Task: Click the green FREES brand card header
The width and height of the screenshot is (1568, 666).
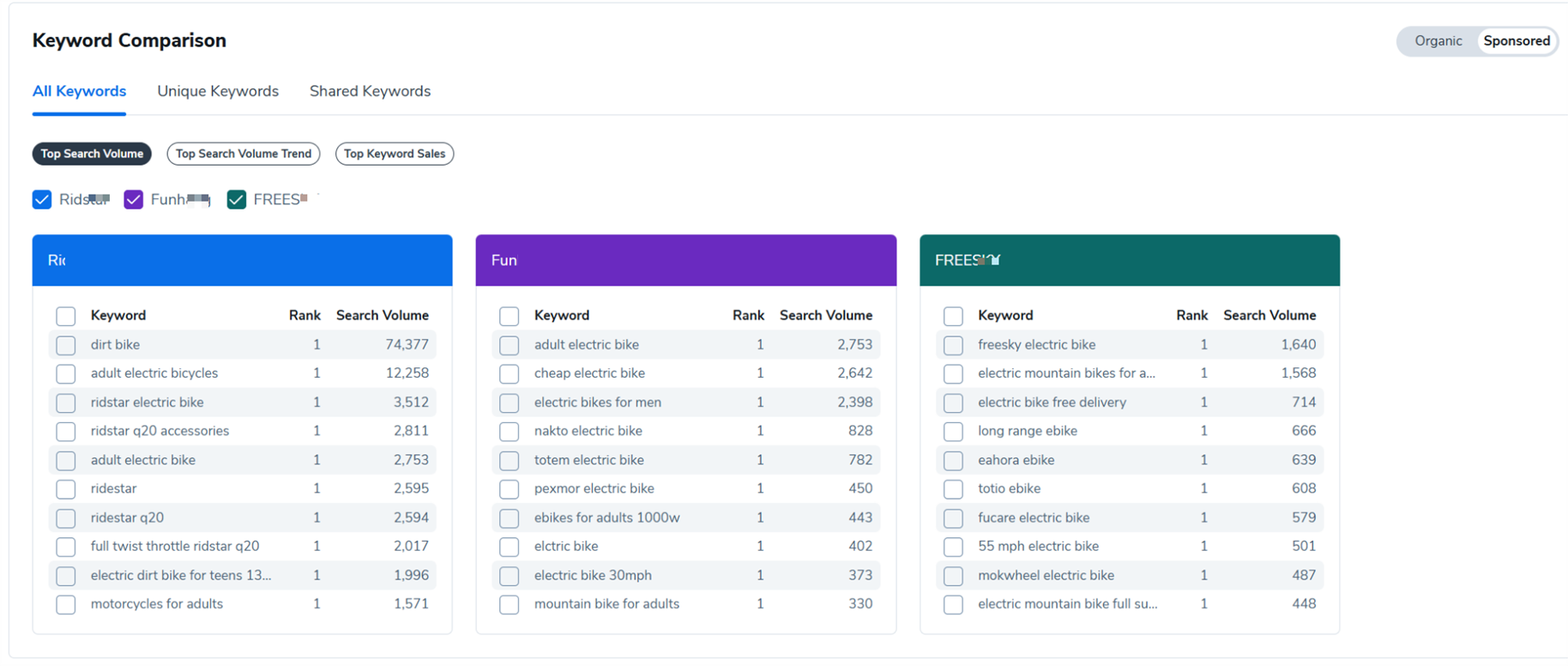Action: tap(1130, 260)
